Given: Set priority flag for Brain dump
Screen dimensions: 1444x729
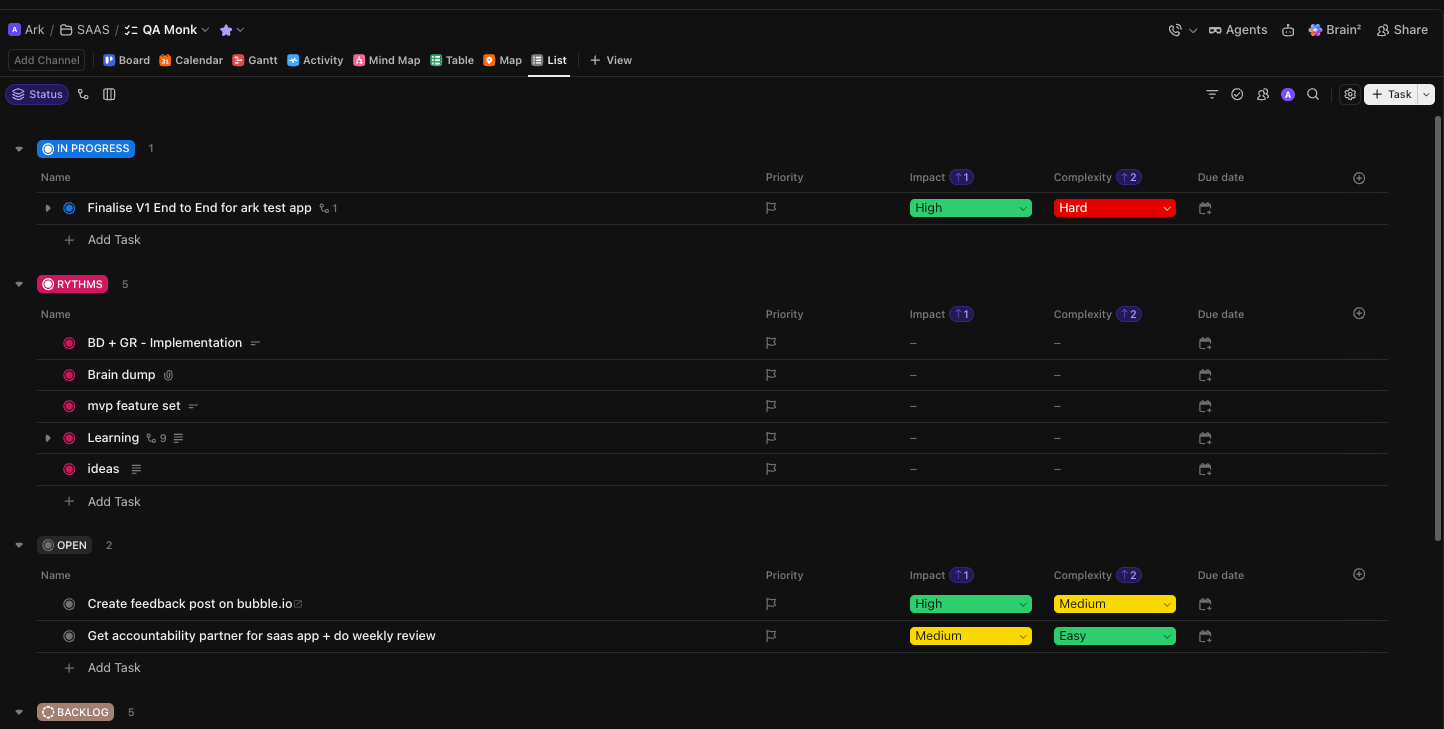Looking at the screenshot, I should 771,375.
